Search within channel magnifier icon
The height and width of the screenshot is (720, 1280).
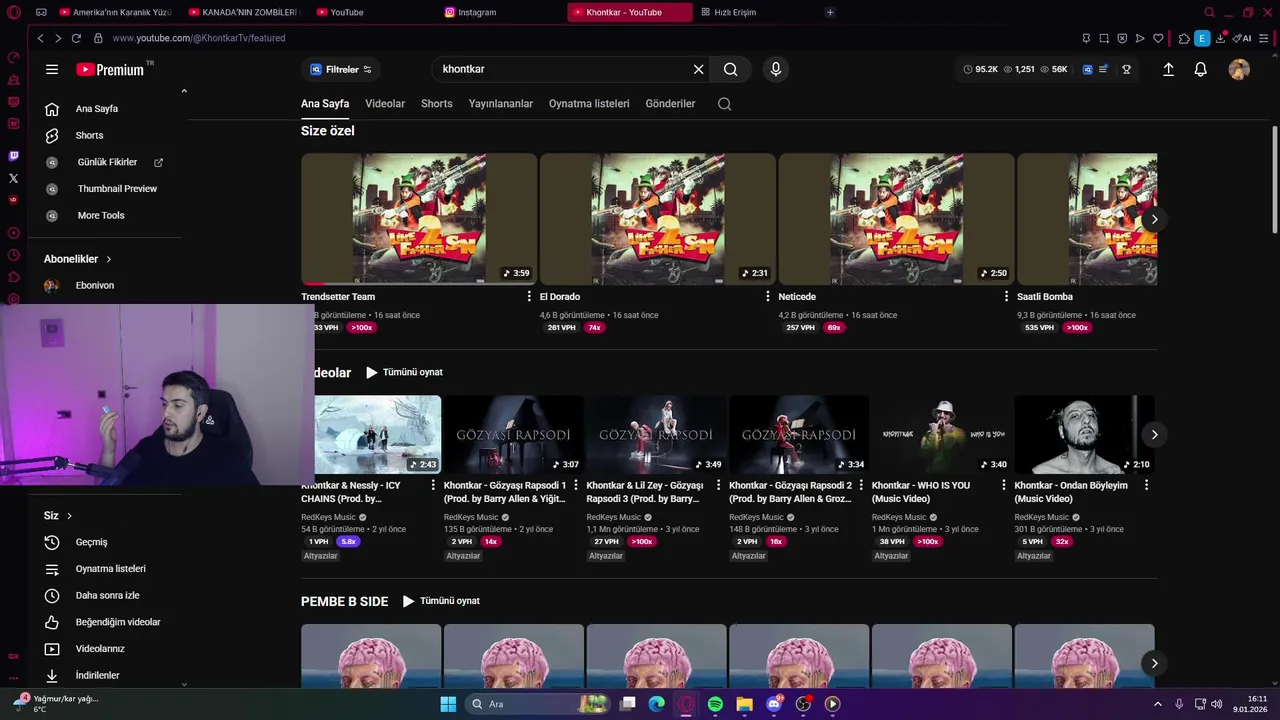click(x=724, y=104)
